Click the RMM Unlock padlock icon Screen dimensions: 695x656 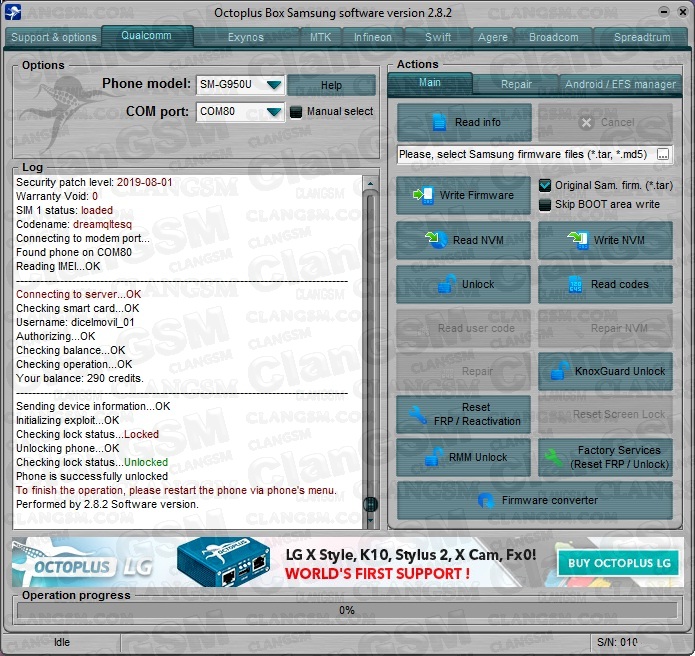tap(433, 457)
